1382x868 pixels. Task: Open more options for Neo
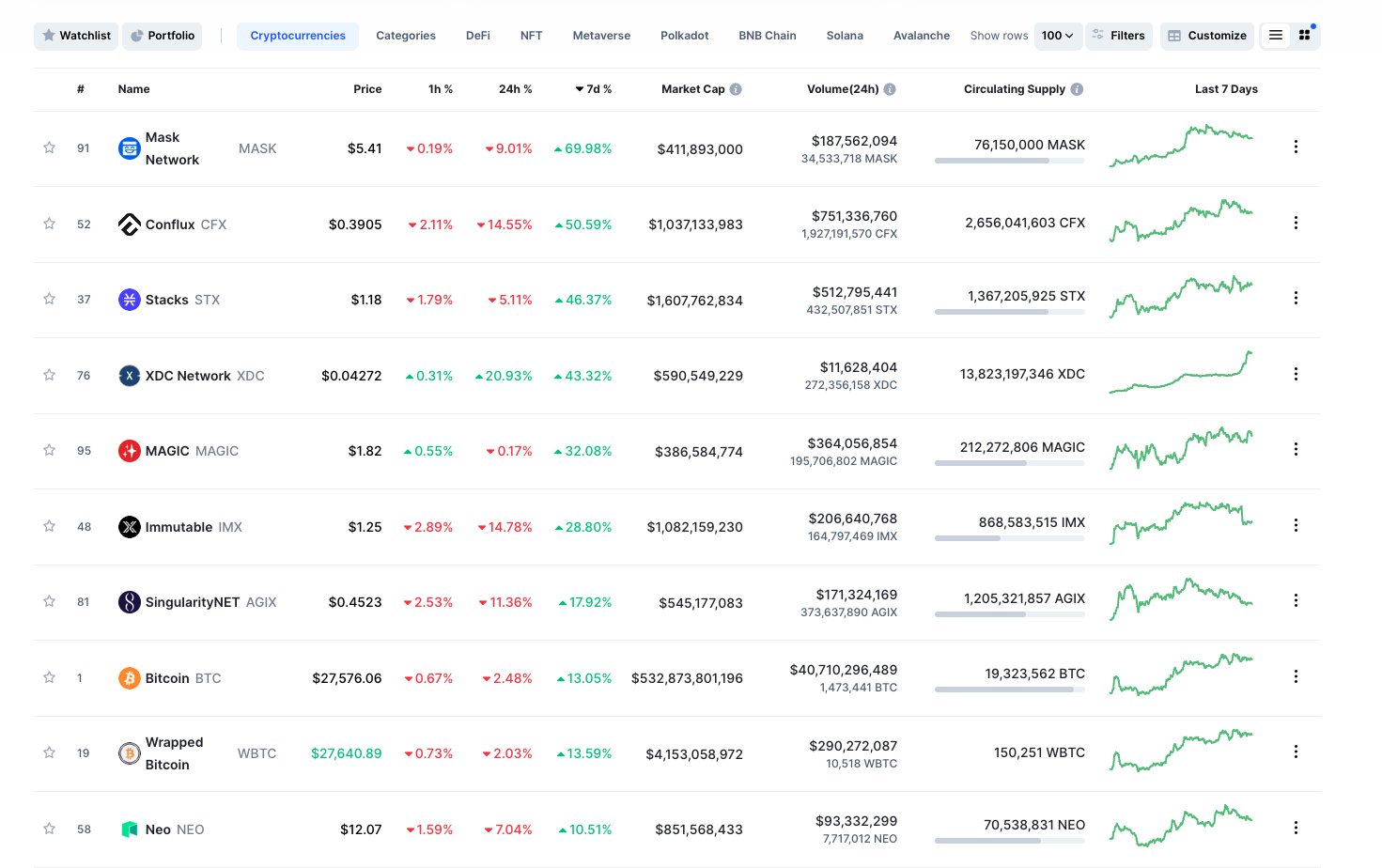pos(1296,828)
